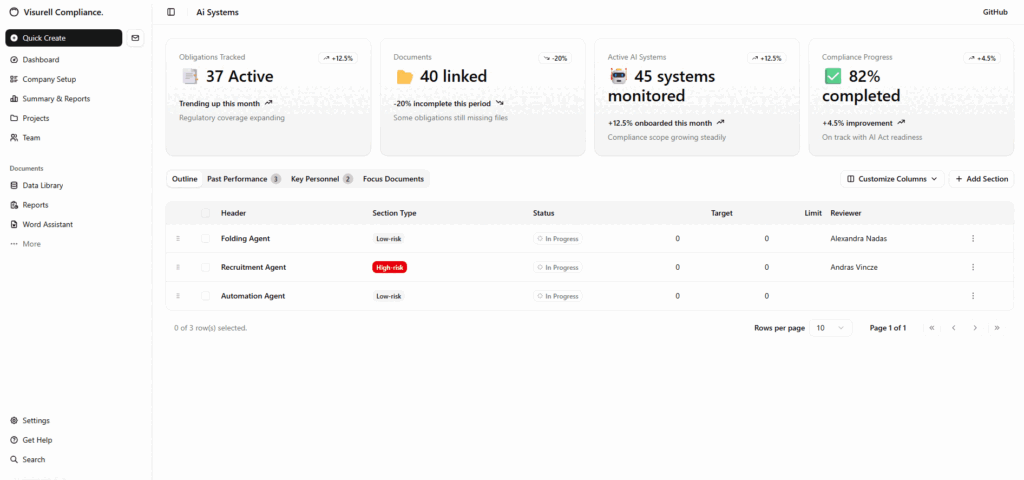Select all rows with the header checkbox
1024x480 pixels.
(206, 213)
